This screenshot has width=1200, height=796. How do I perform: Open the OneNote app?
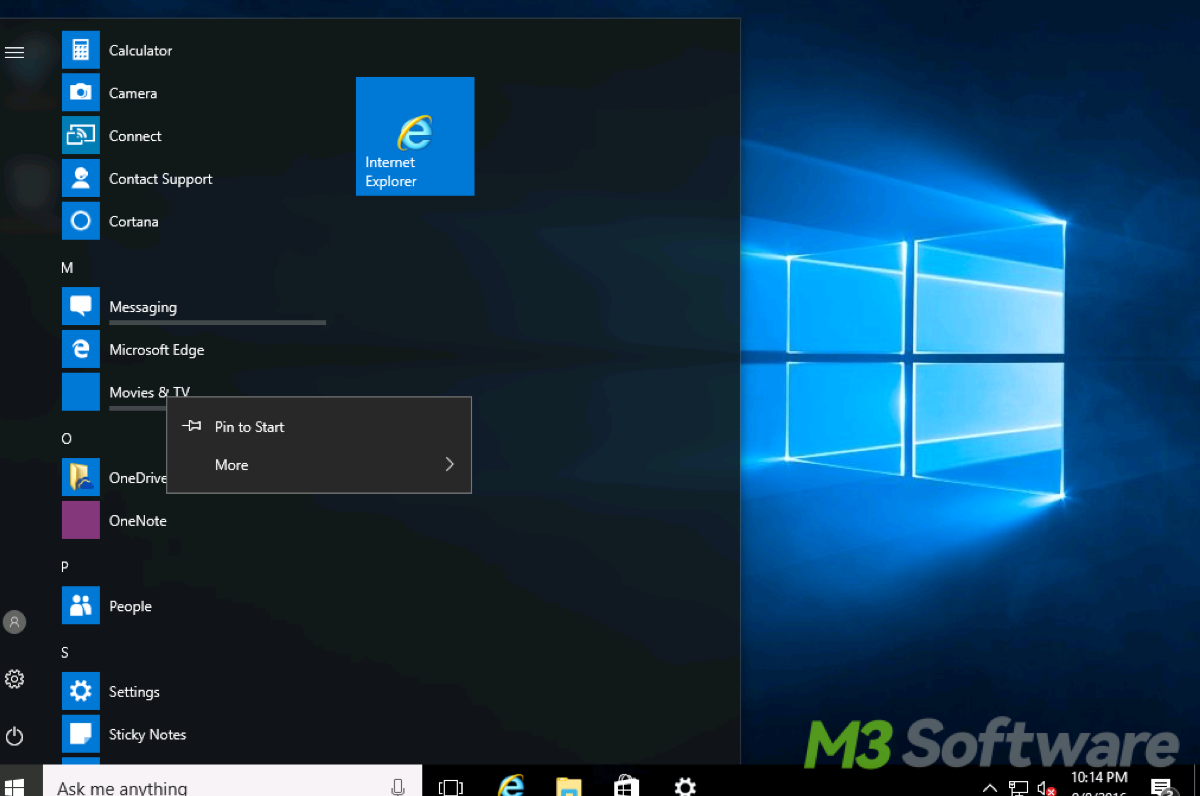click(81, 521)
